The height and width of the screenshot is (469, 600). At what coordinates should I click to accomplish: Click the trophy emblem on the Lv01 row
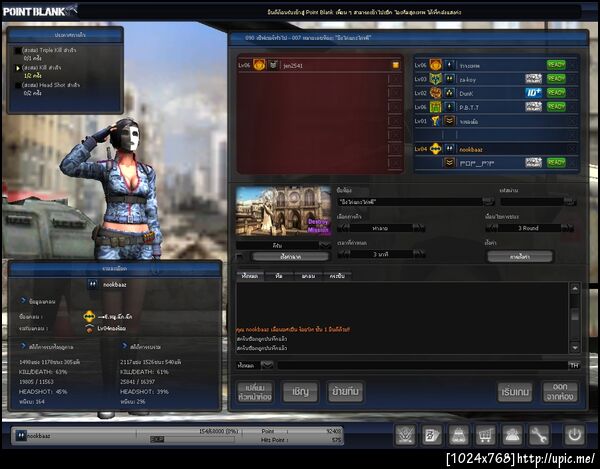tap(435, 121)
